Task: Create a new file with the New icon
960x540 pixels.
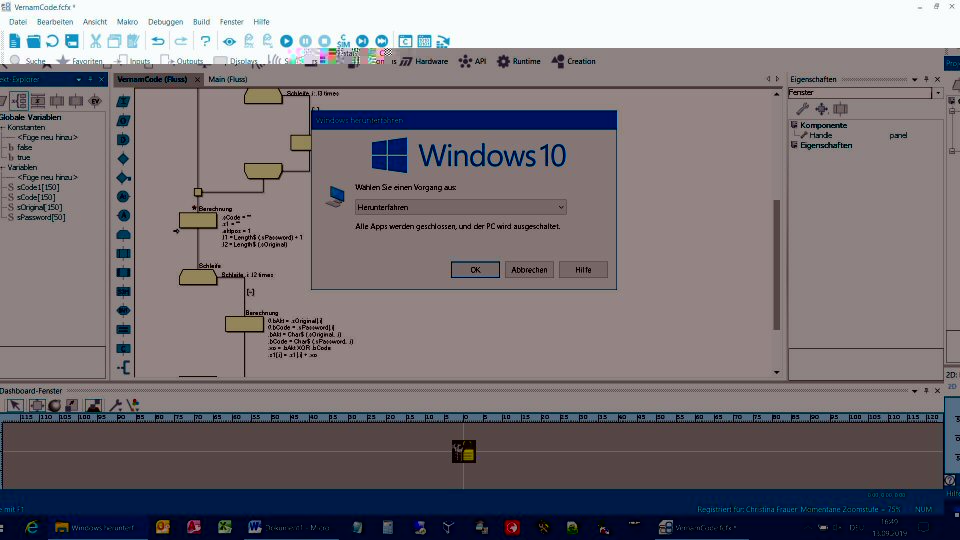Action: (15, 41)
